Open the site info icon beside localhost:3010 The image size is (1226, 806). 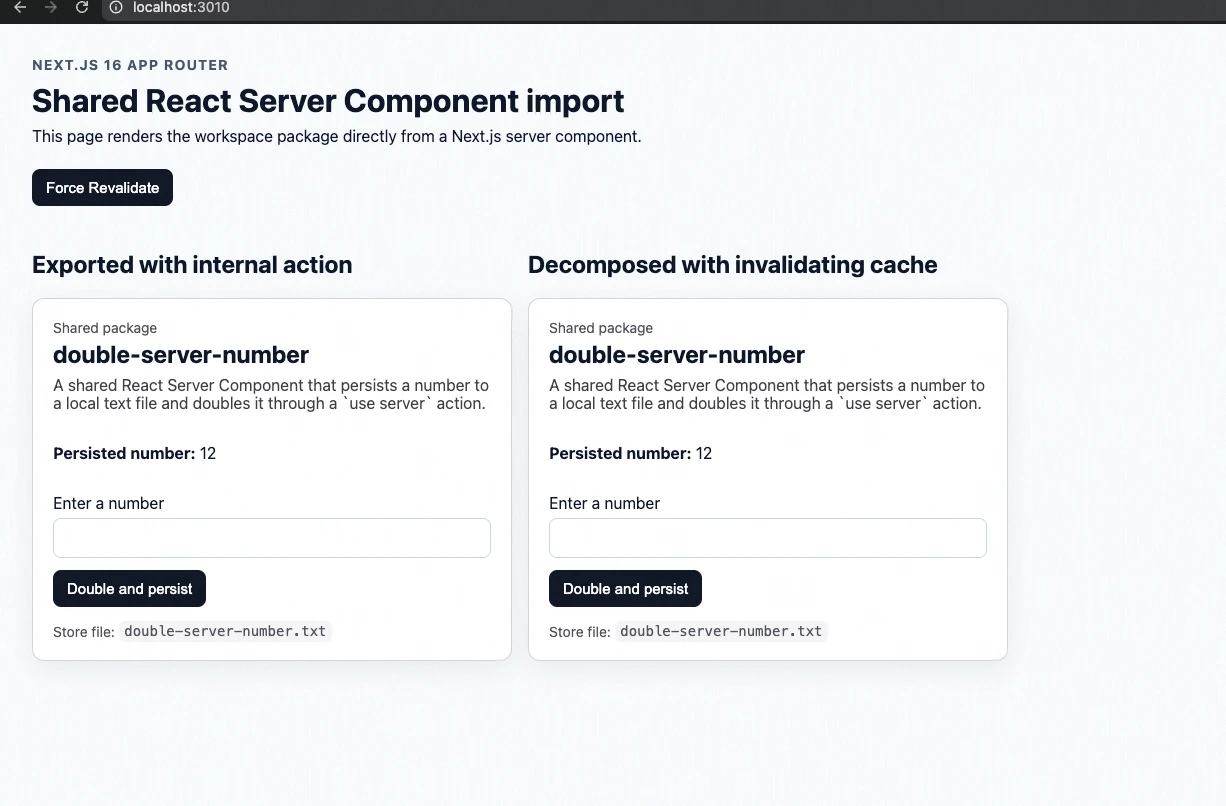click(x=116, y=7)
